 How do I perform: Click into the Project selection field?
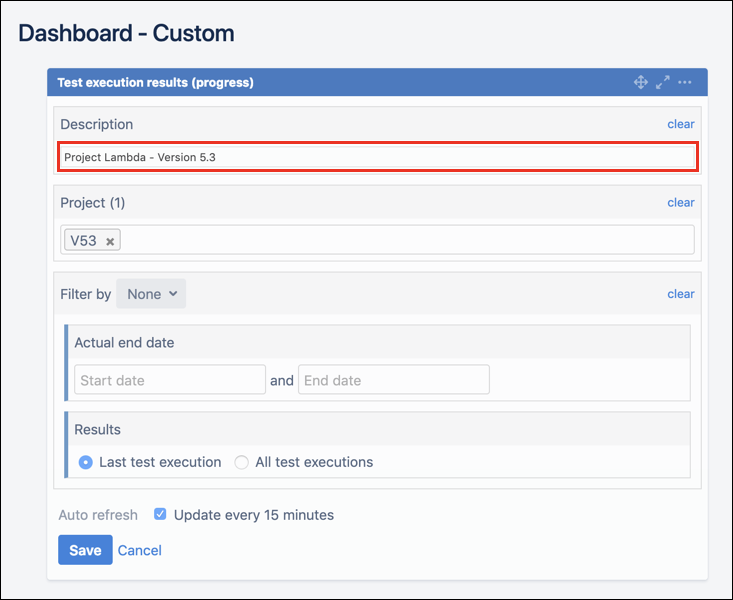click(x=377, y=240)
